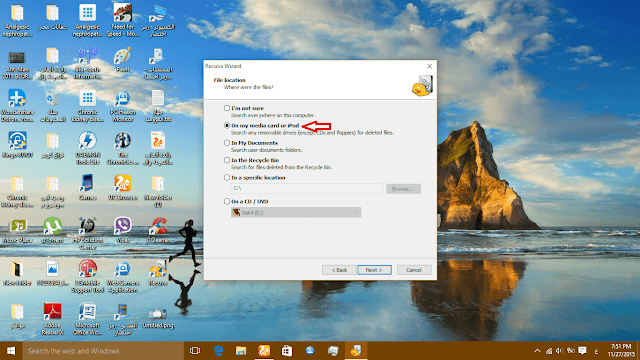Cancel the Recuva Wizard
This screenshot has width=640, height=360.
coord(414,270)
